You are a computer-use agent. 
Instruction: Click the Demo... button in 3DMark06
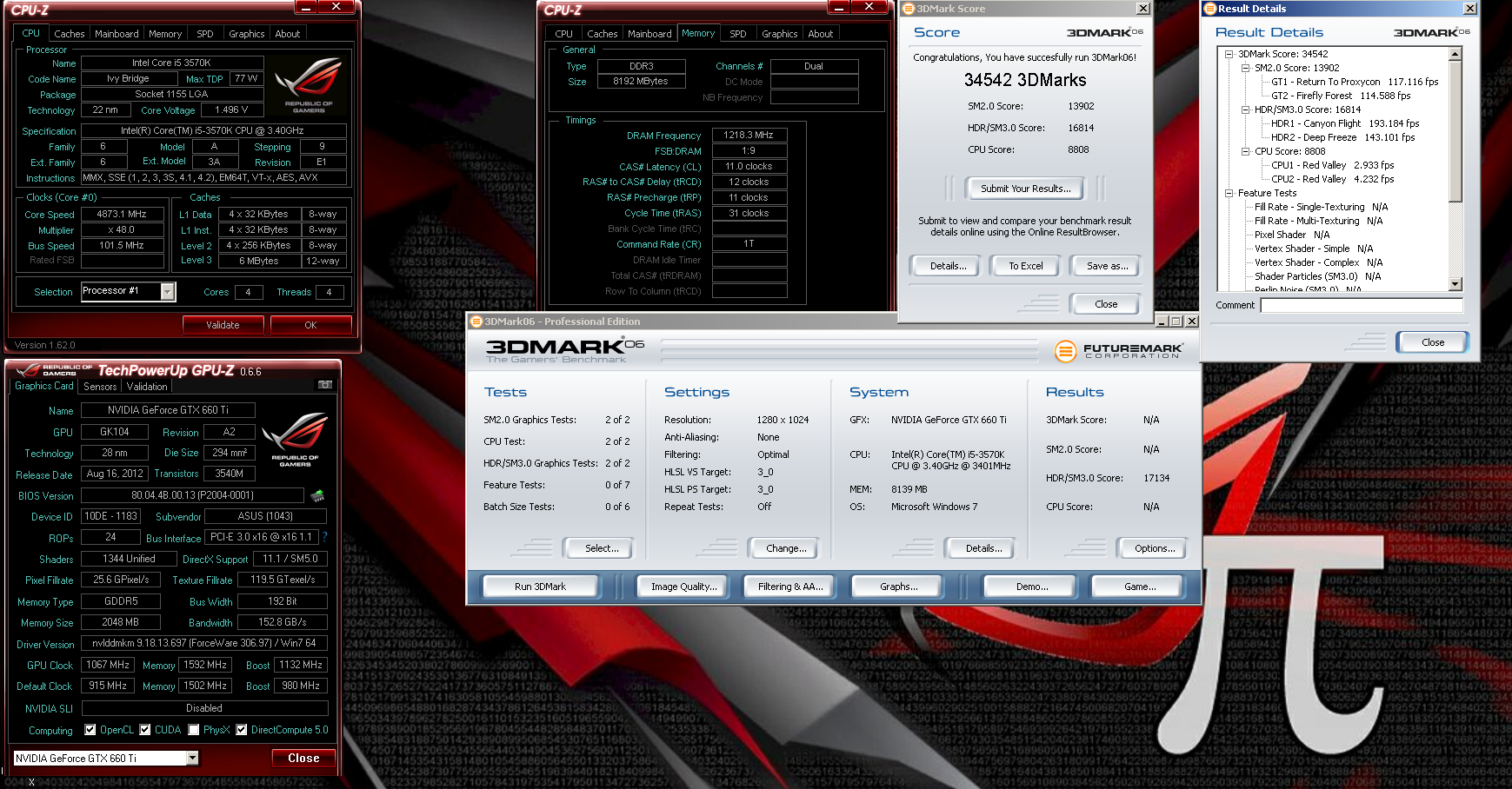coord(1032,587)
